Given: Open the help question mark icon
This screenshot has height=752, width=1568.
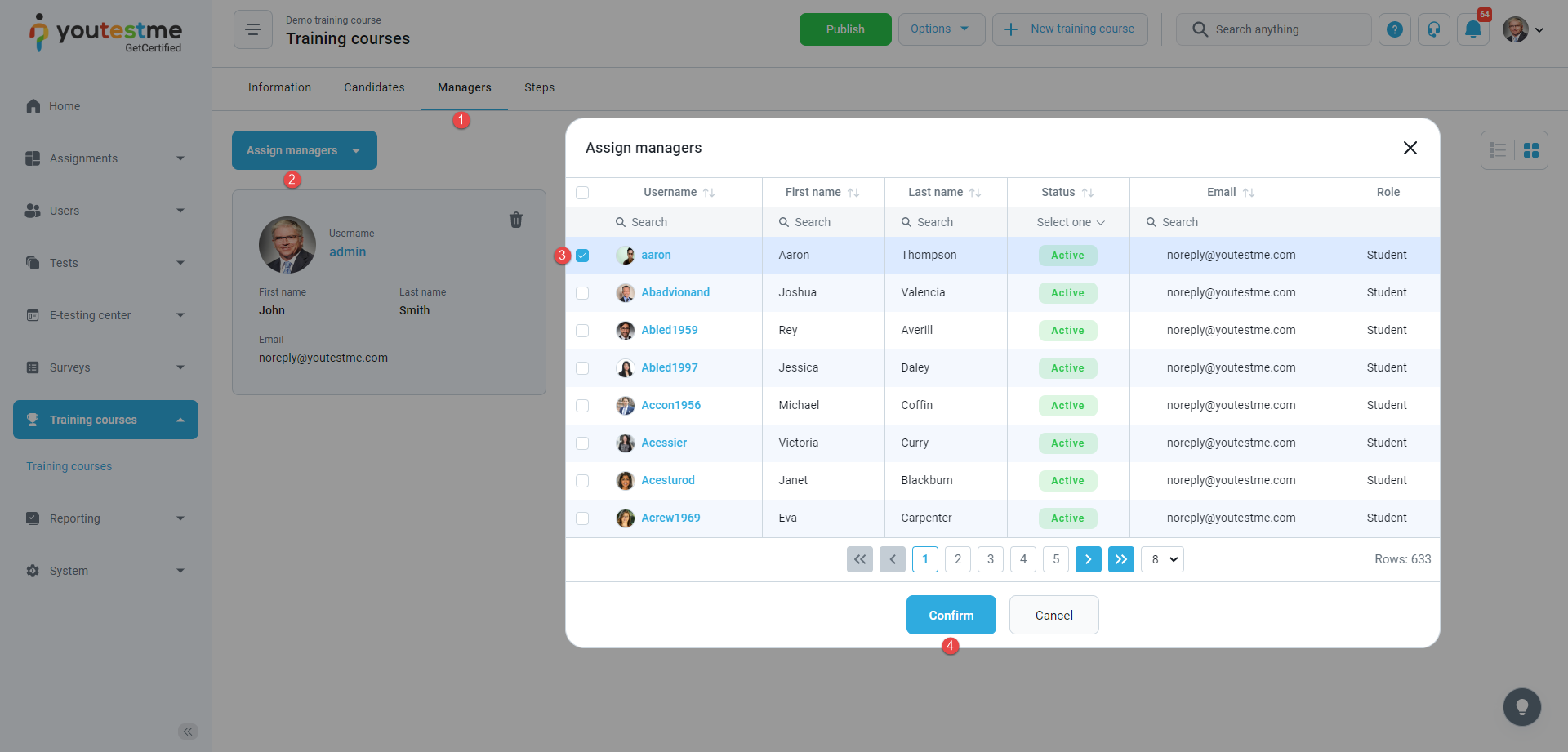Looking at the screenshot, I should click(1395, 29).
